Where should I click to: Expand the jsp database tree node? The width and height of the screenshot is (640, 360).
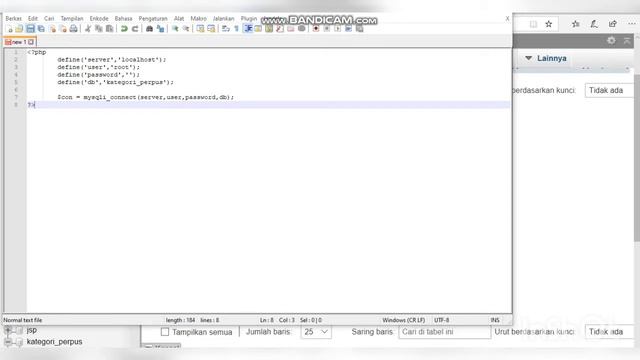pyautogui.click(x=8, y=330)
